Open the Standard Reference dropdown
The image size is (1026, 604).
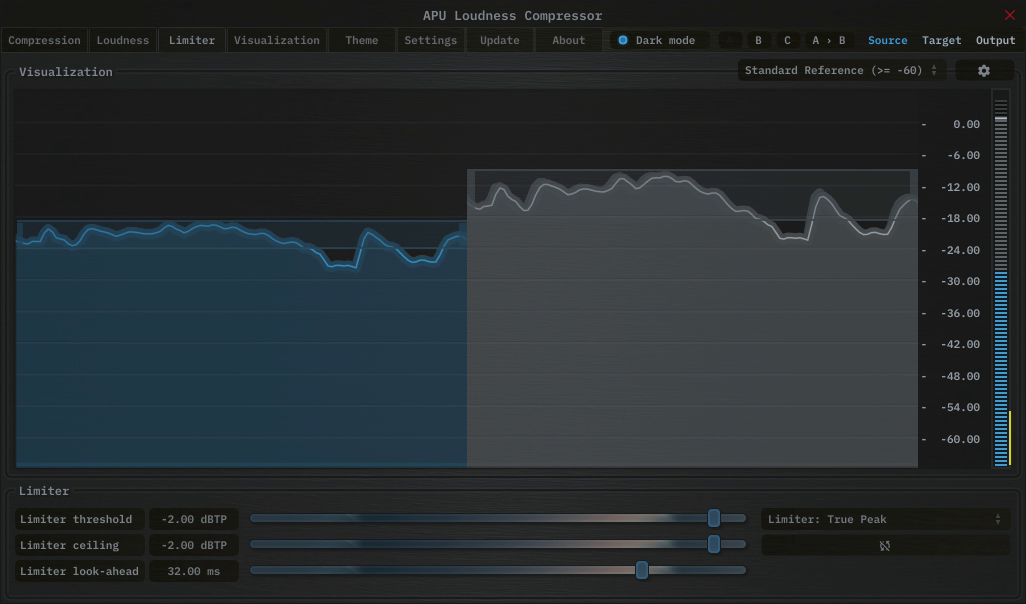(836, 70)
